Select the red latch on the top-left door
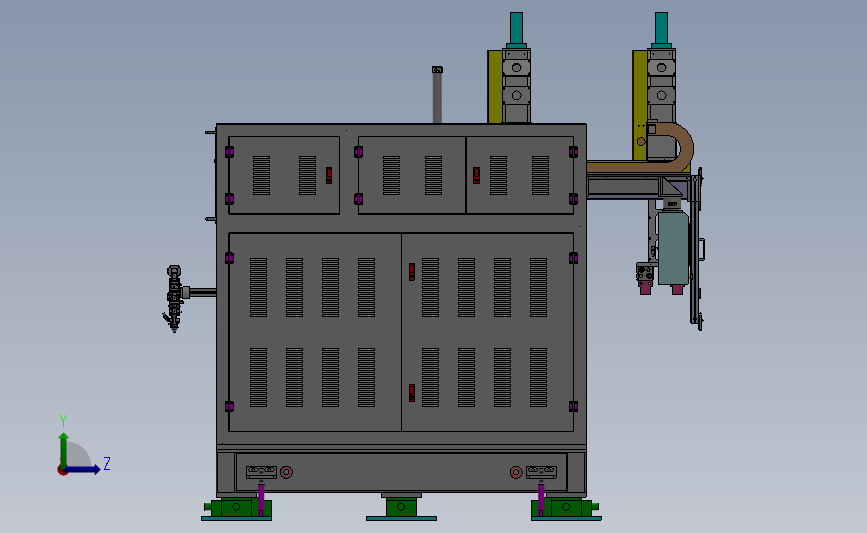Screen dimensions: 867x533 (328, 175)
